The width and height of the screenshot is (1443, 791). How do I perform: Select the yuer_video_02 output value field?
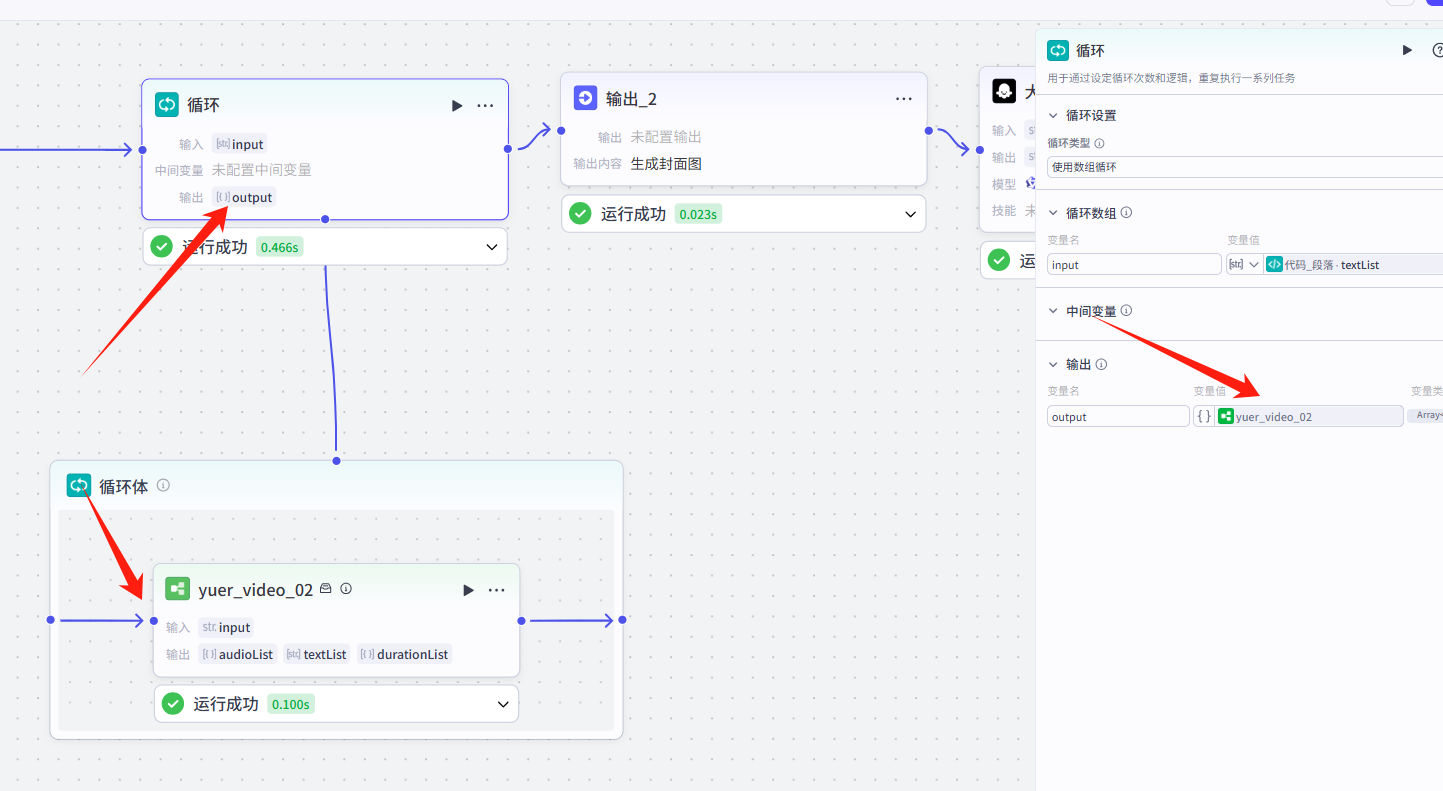[x=1308, y=417]
